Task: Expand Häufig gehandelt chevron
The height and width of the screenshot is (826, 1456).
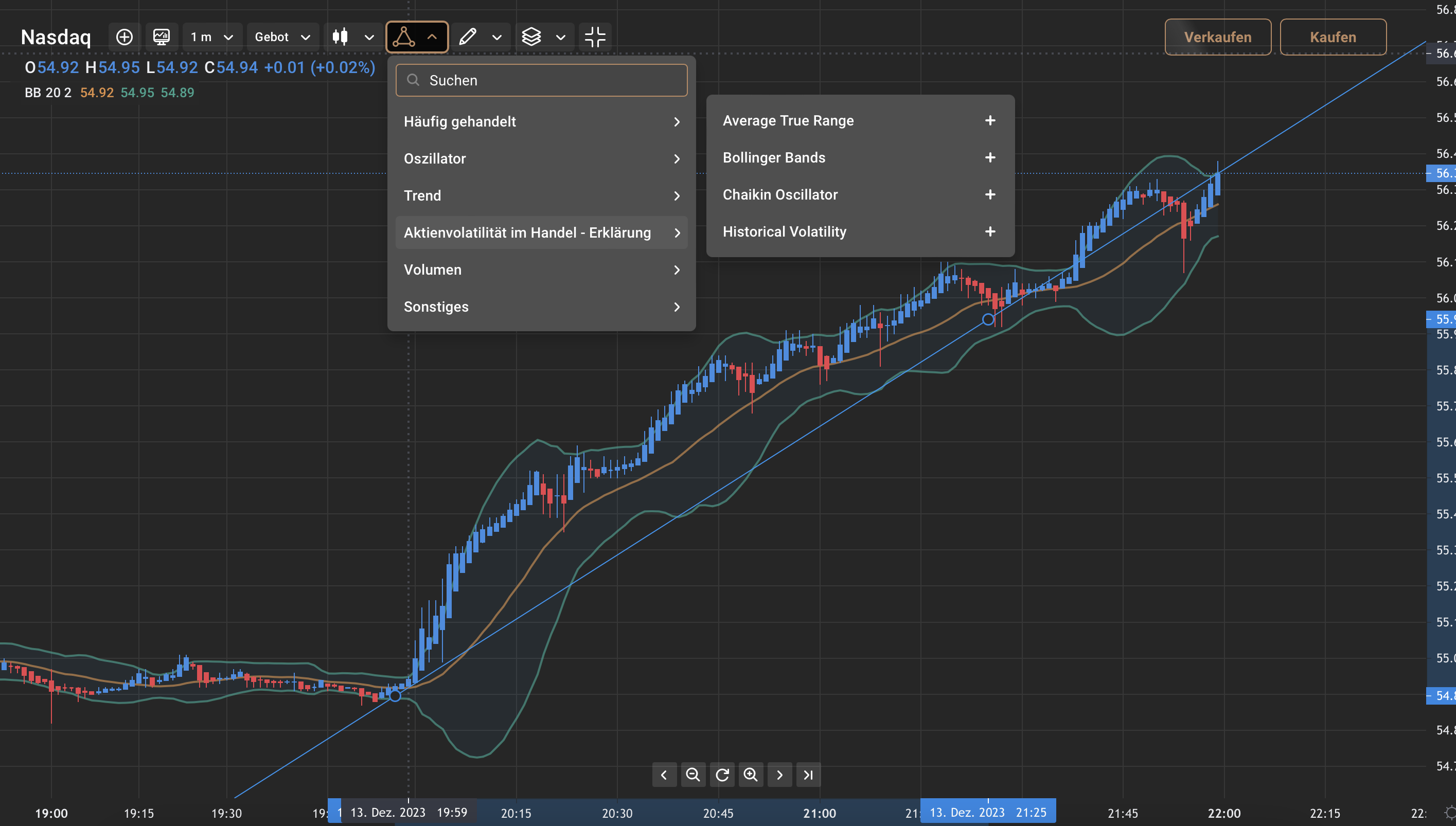Action: click(677, 121)
